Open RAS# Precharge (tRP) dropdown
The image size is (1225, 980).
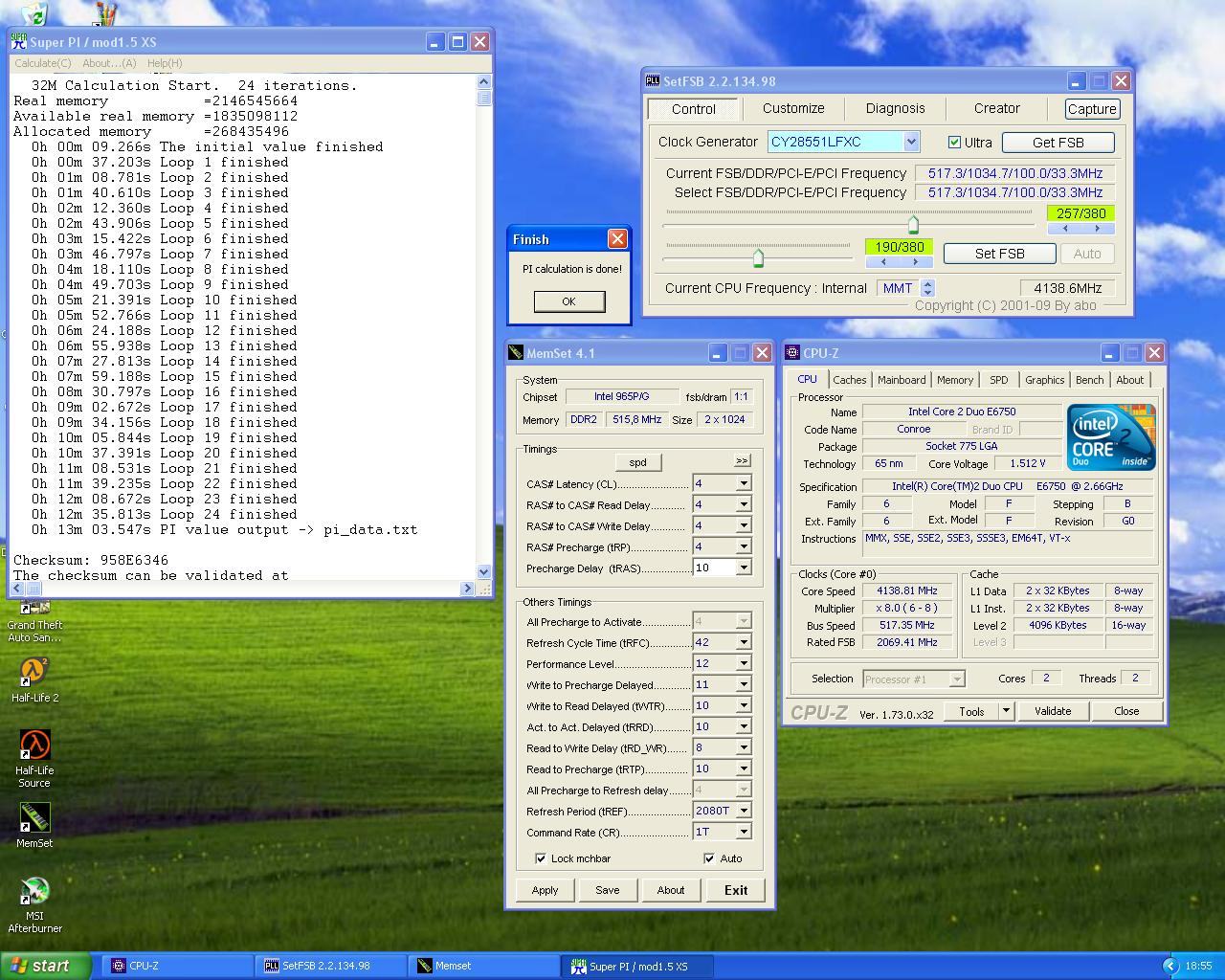pos(743,547)
